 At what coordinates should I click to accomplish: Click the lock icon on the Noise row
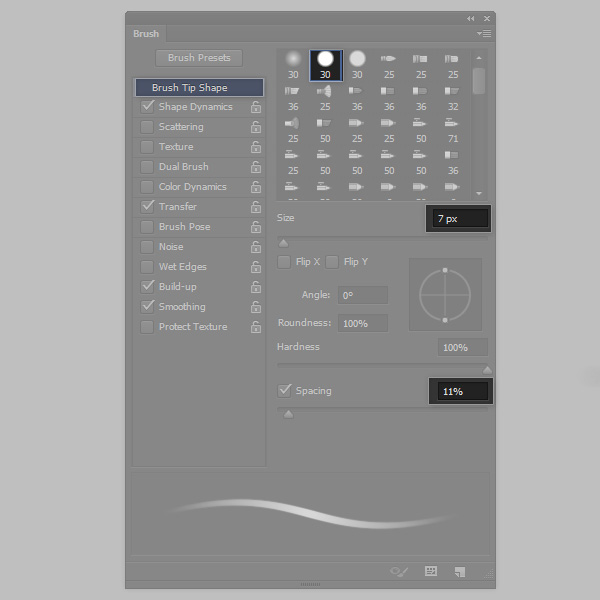click(256, 247)
